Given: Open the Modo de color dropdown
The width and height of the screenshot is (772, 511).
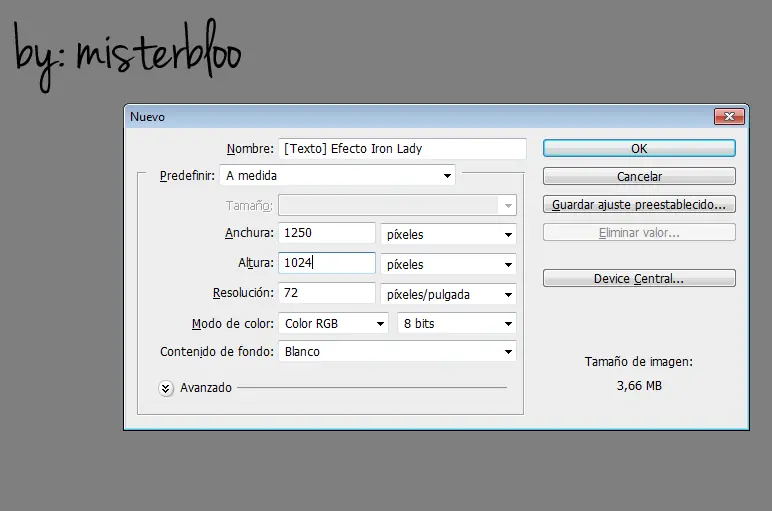Looking at the screenshot, I should pos(333,323).
